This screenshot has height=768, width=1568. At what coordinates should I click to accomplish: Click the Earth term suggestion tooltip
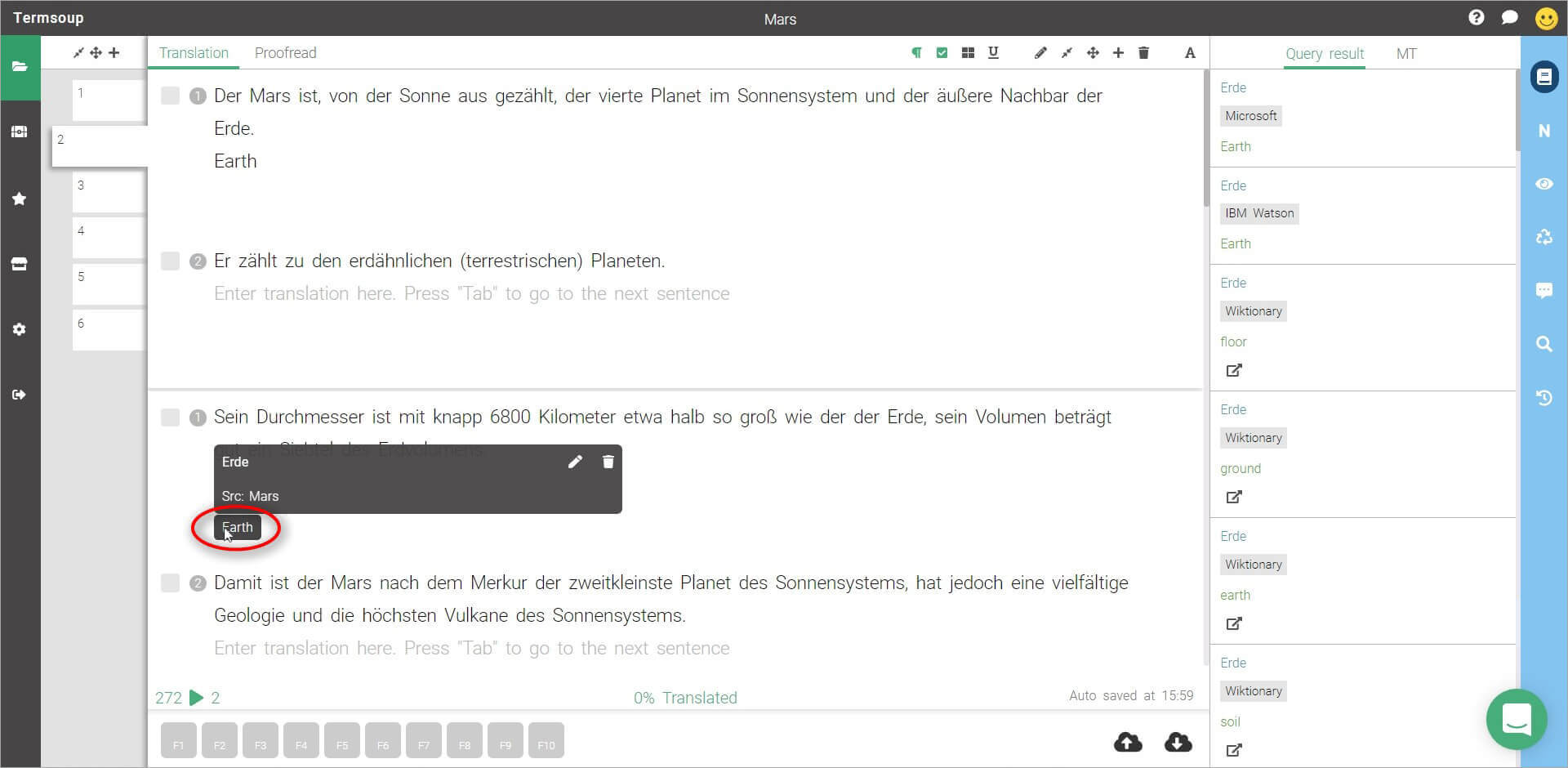[238, 528]
